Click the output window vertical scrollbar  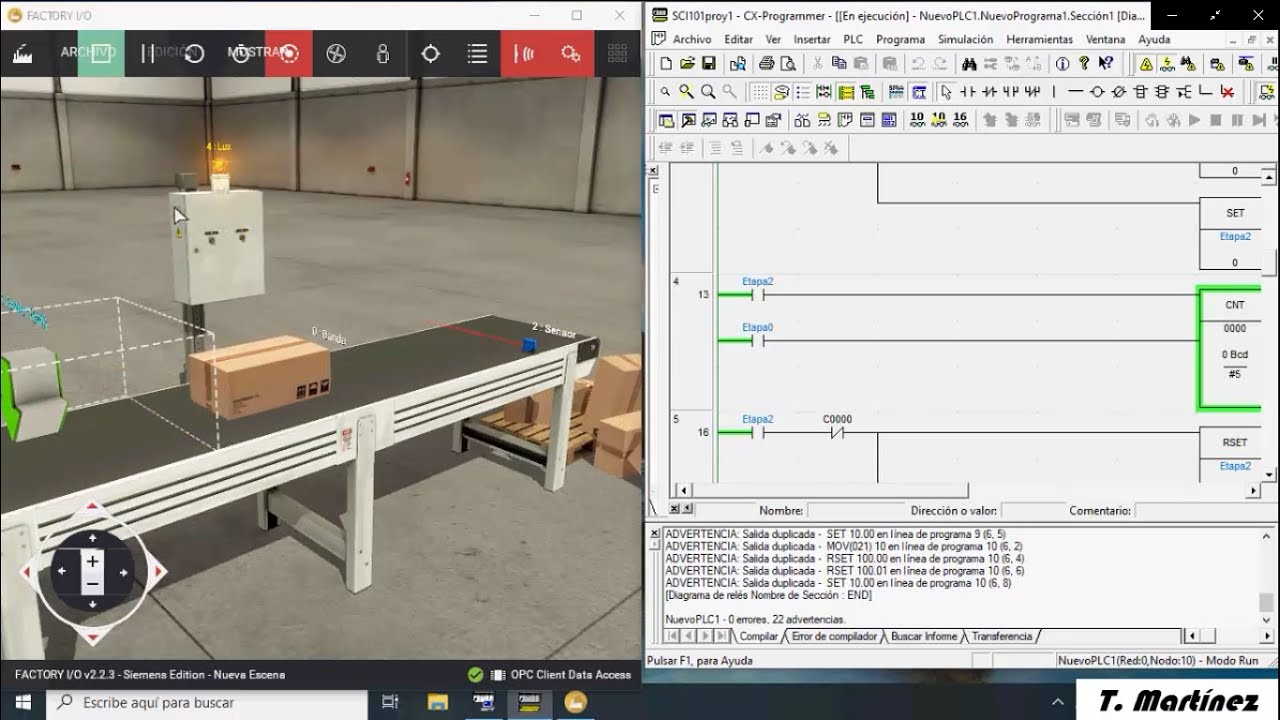point(1267,602)
